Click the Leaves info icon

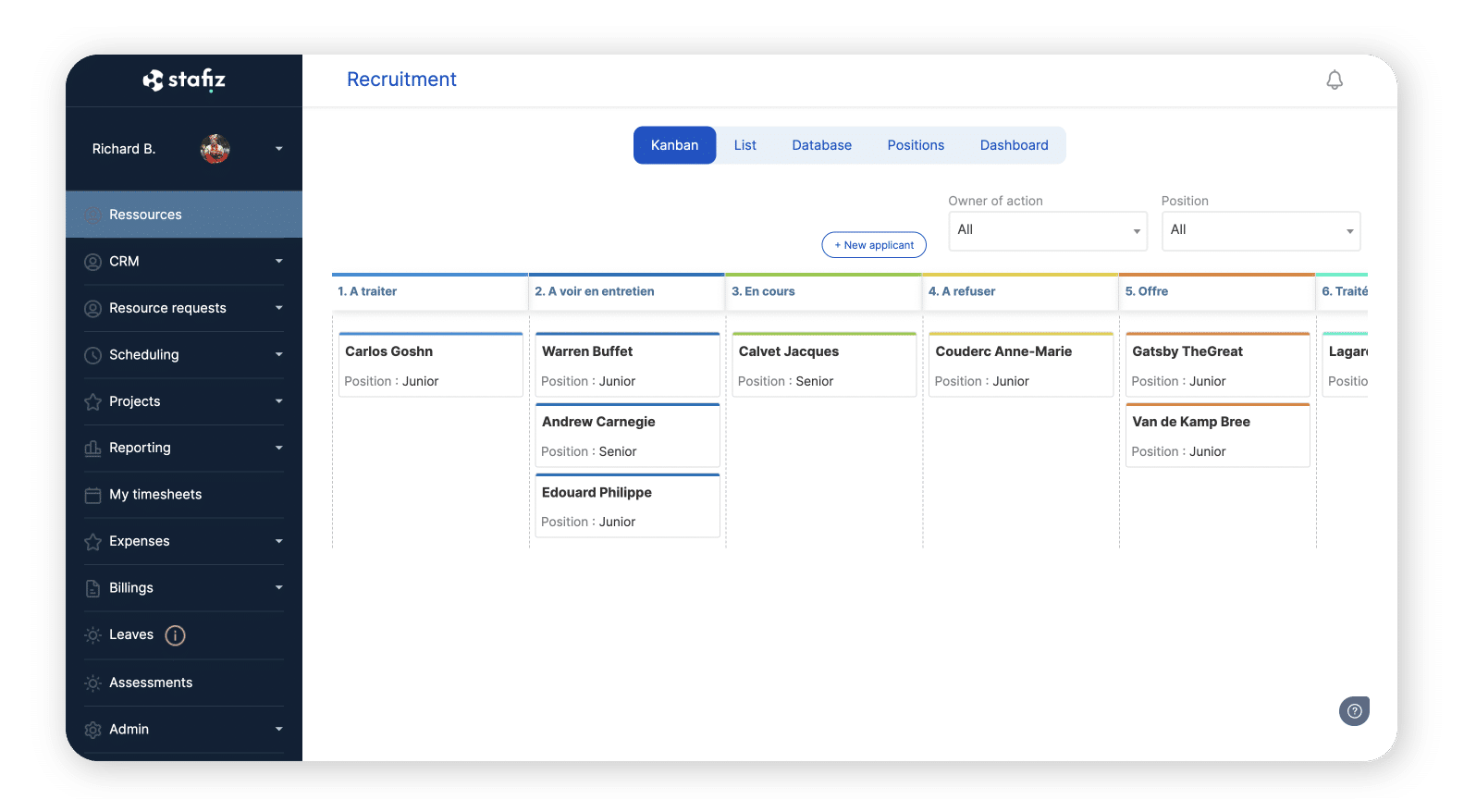(175, 635)
